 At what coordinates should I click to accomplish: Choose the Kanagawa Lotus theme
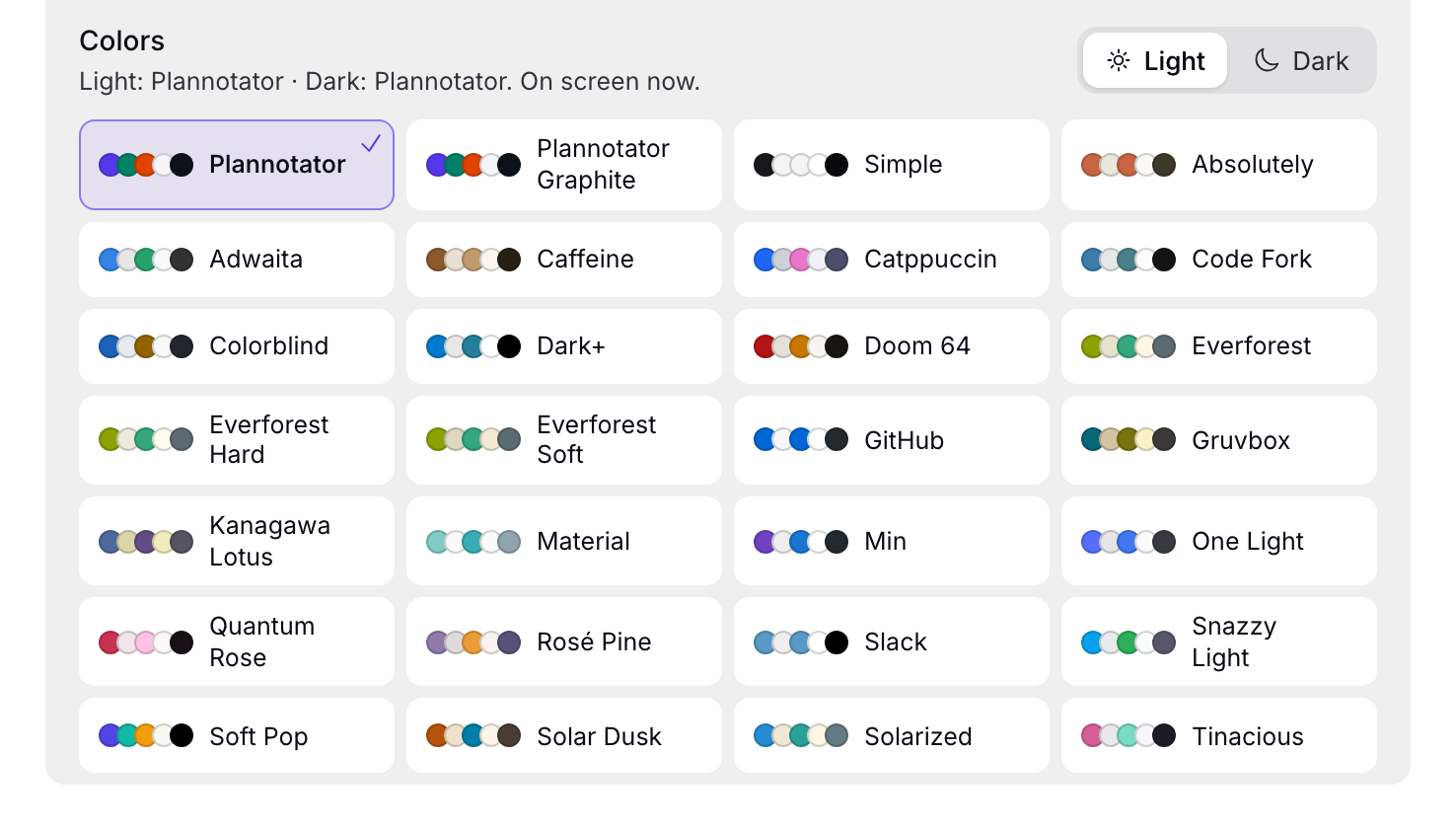tap(237, 541)
